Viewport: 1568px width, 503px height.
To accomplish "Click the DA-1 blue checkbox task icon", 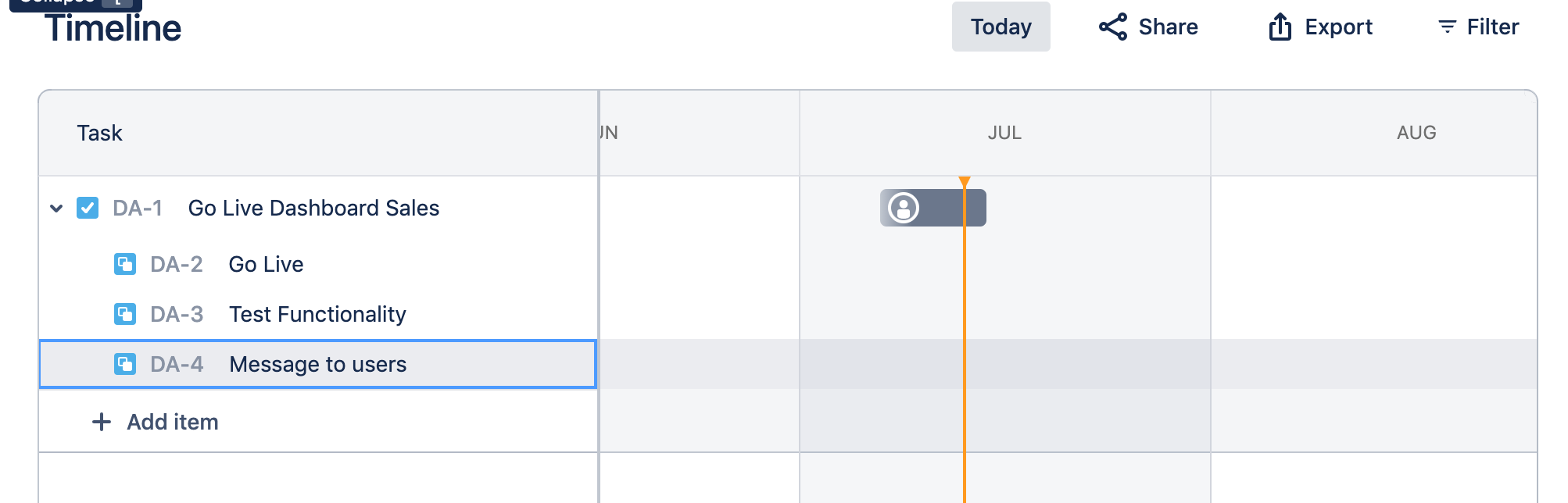I will [x=88, y=208].
